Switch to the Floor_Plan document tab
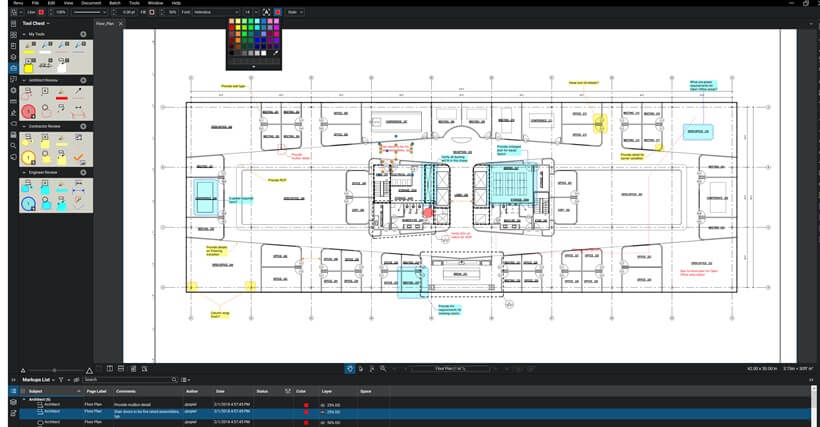 [x=105, y=24]
